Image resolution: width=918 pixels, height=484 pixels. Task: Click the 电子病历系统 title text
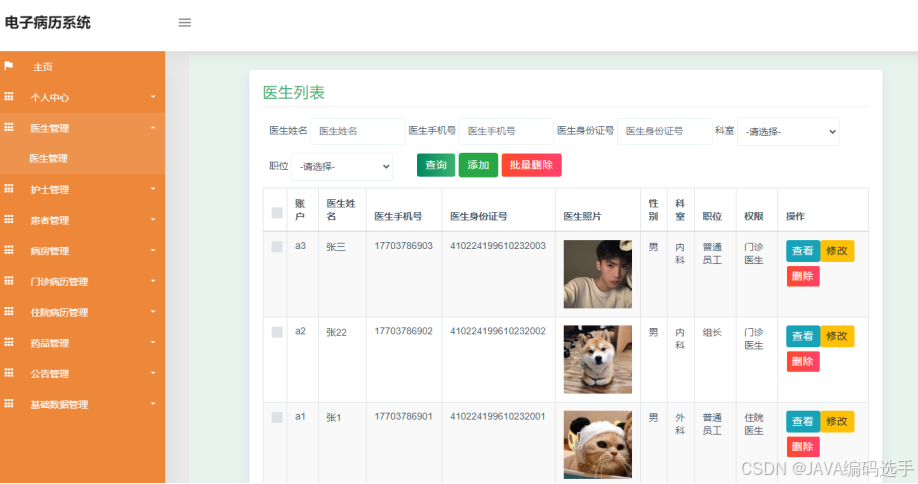pyautogui.click(x=47, y=23)
